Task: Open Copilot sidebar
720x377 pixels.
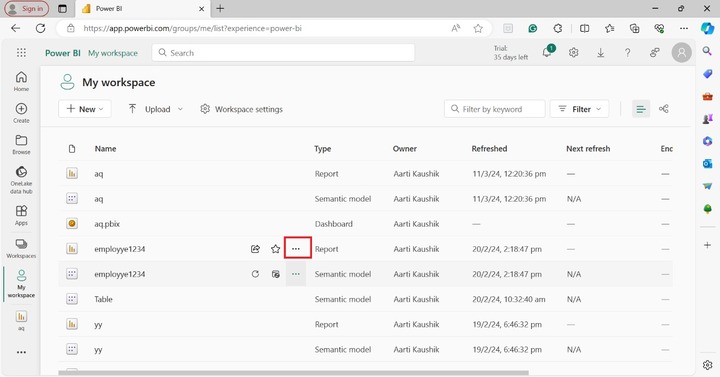Action: click(x=707, y=28)
